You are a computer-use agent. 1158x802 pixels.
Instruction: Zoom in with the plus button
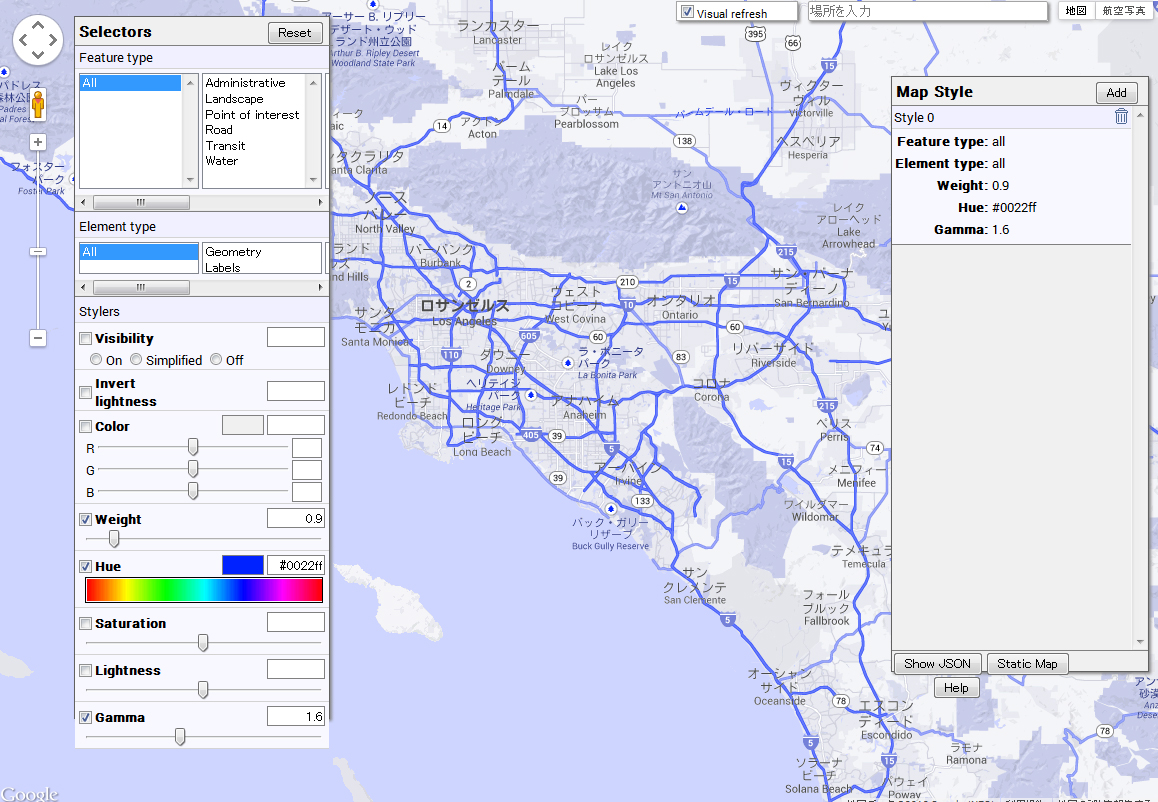[38, 142]
